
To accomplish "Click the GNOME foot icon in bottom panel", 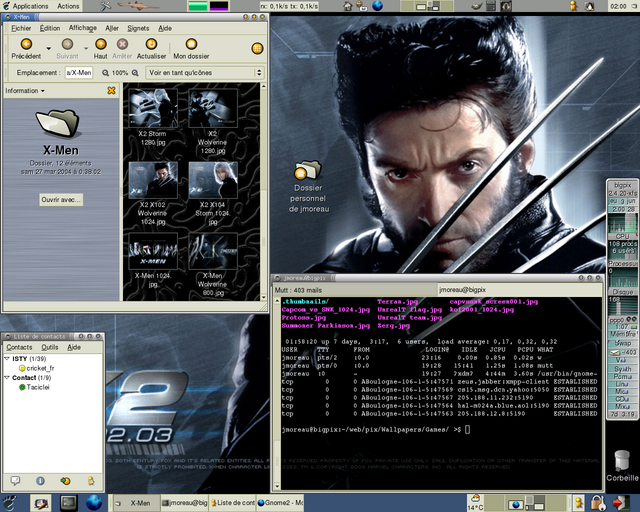I will click(10, 503).
